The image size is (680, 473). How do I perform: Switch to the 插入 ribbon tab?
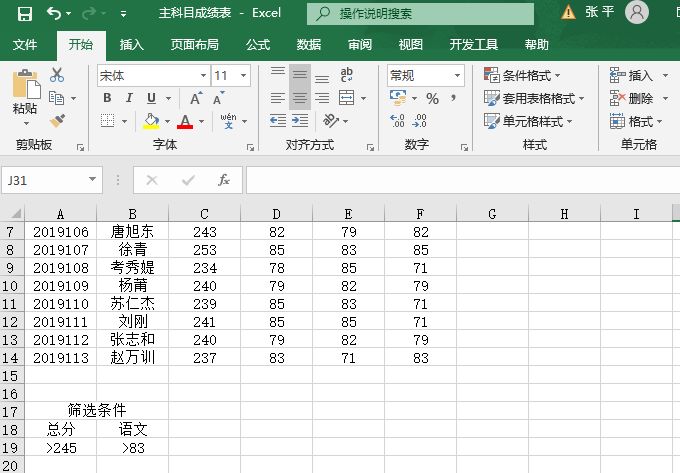132,45
